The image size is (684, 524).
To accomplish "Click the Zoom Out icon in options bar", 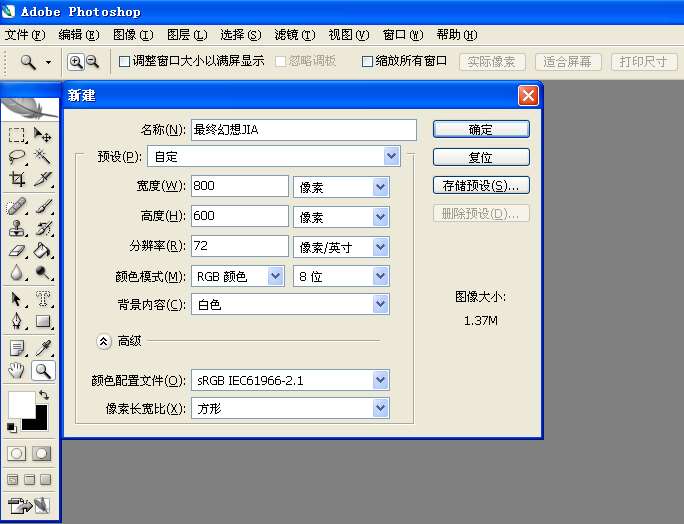I will (x=92, y=62).
